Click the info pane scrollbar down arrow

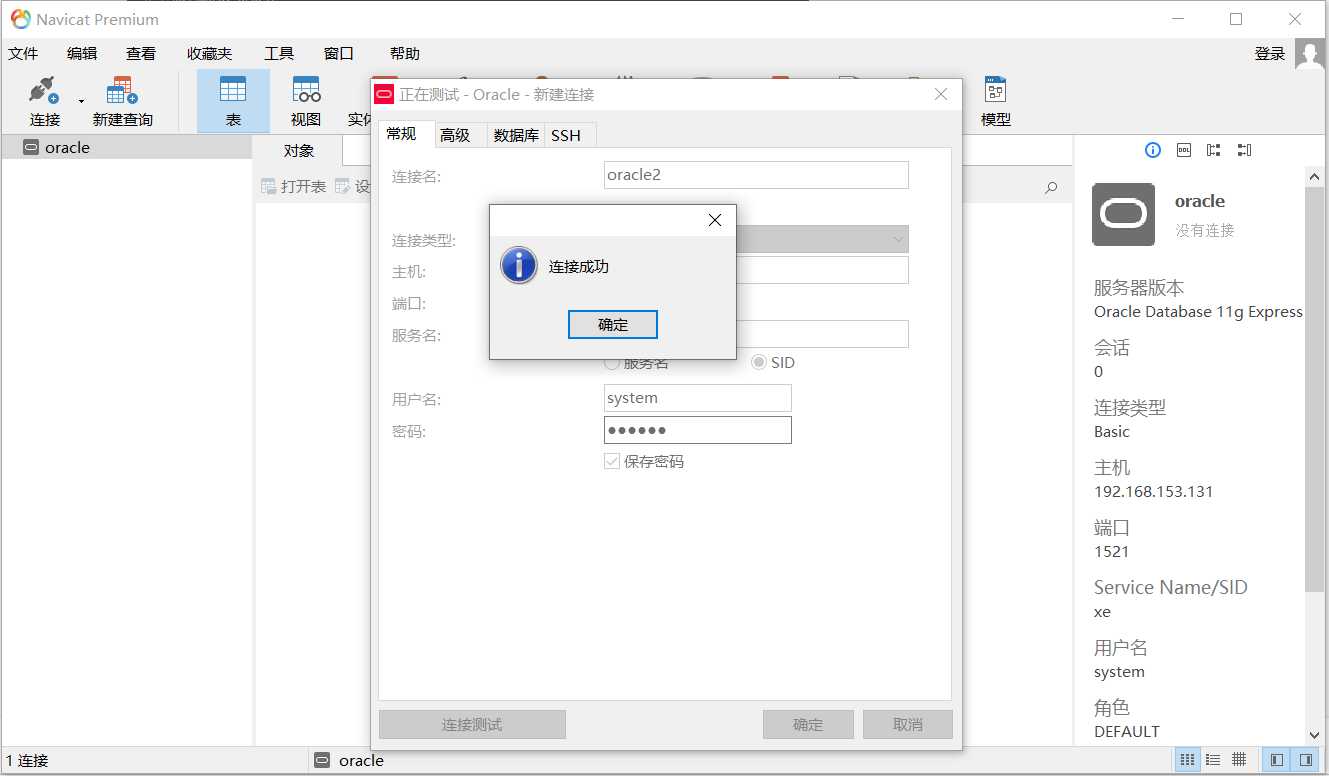tap(1315, 735)
